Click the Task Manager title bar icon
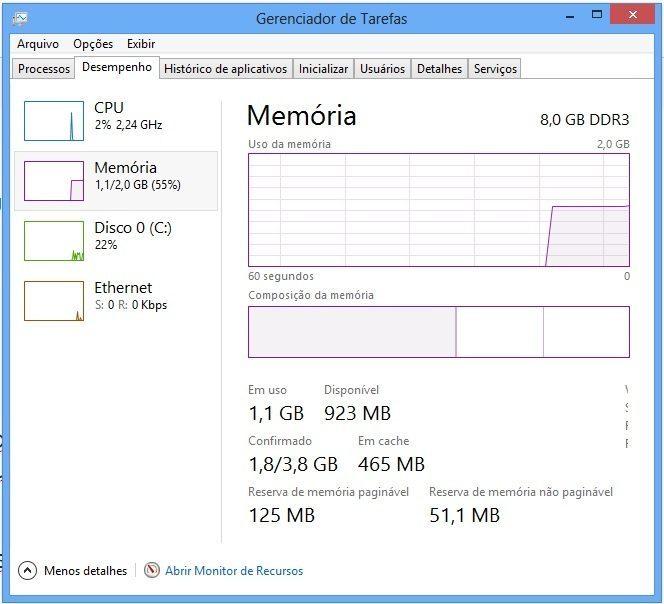 [21, 18]
